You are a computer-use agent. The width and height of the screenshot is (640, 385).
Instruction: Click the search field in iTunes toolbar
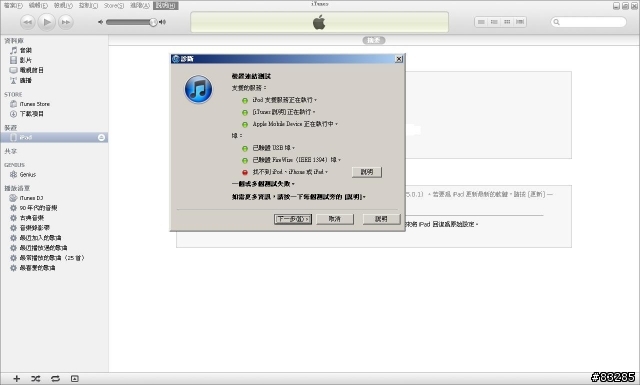[x=588, y=22]
